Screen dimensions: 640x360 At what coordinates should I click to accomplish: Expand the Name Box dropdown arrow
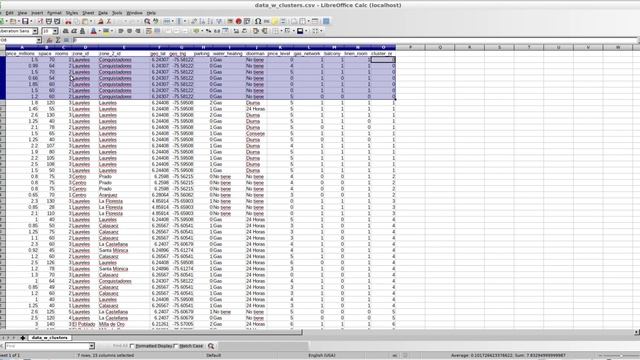coord(39,40)
